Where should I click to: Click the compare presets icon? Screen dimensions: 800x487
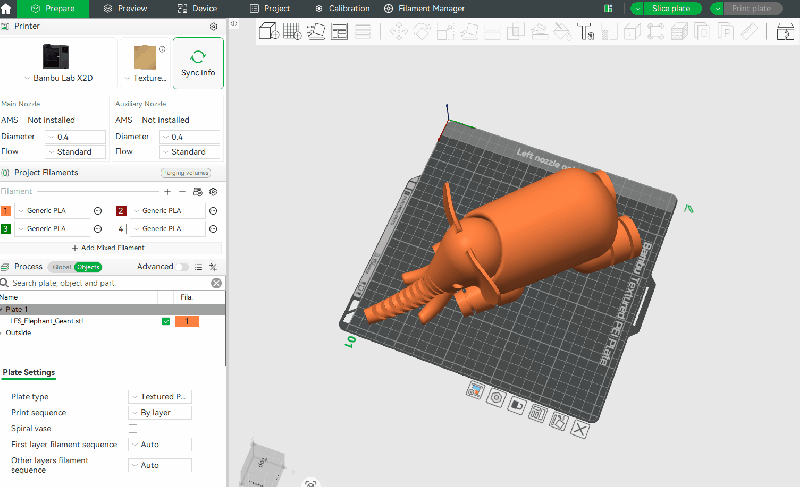(213, 267)
